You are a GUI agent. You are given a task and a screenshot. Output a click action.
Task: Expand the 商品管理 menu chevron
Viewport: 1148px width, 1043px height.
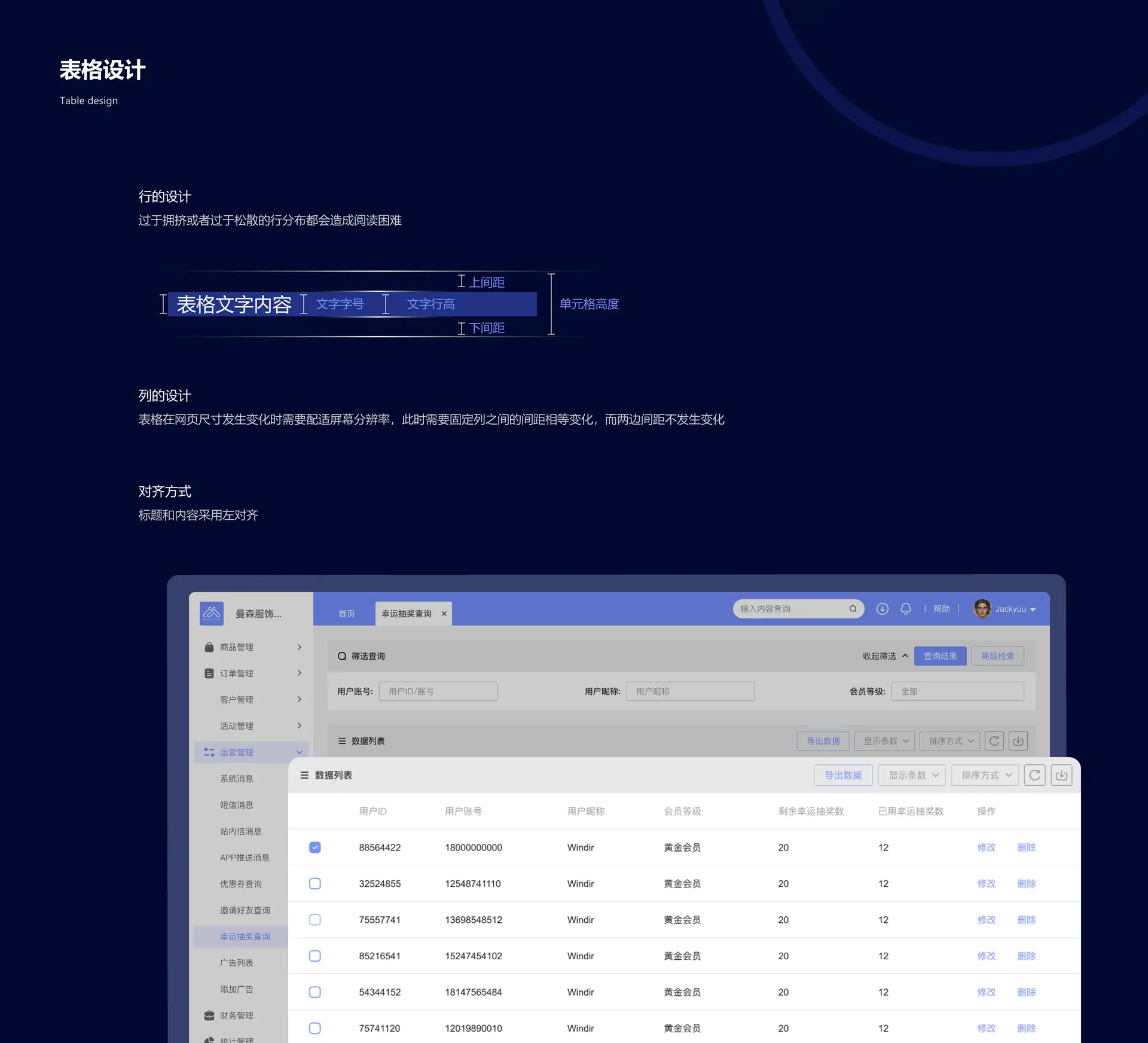[300, 647]
